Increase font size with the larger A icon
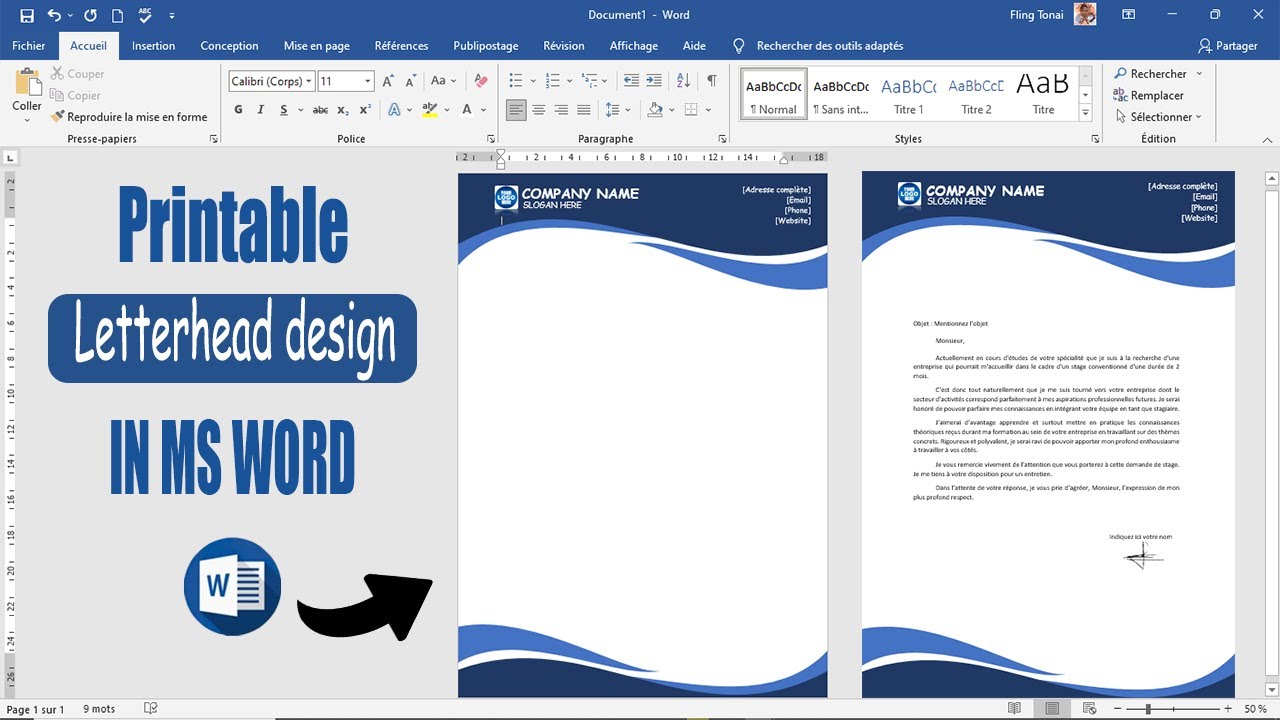This screenshot has height=720, width=1280. (388, 81)
